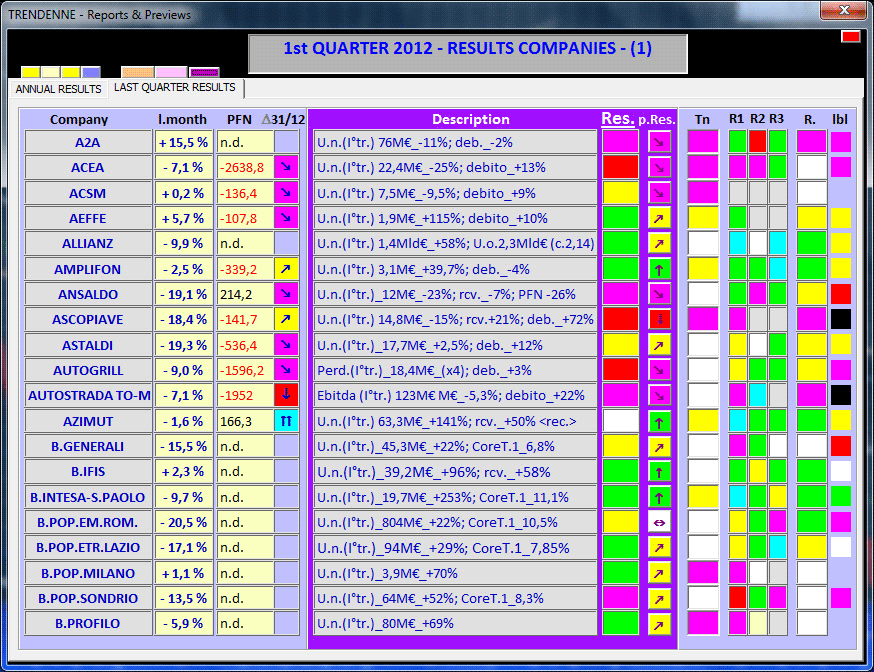874x672 pixels.
Task: Click A2A p.Res. trend arrow icon
Action: pos(659,142)
